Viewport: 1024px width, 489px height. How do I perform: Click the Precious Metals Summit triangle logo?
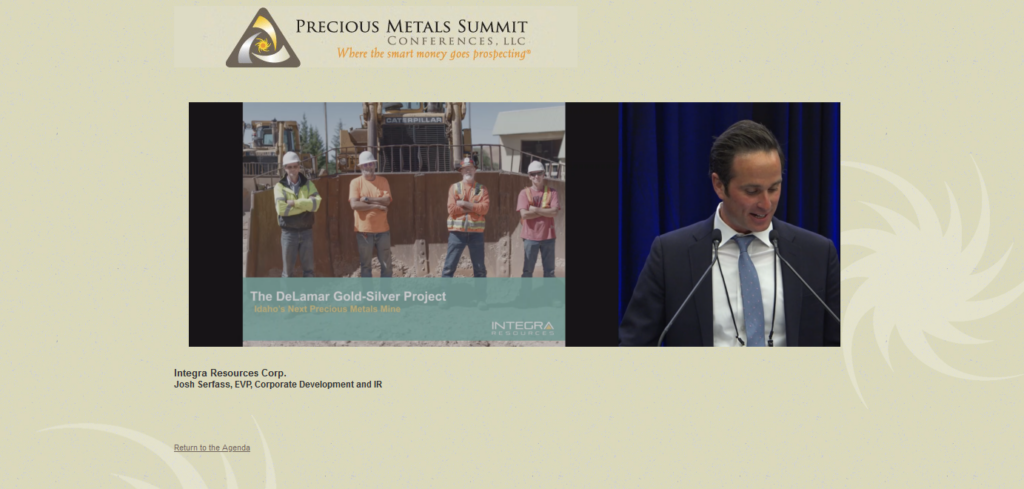(x=262, y=39)
